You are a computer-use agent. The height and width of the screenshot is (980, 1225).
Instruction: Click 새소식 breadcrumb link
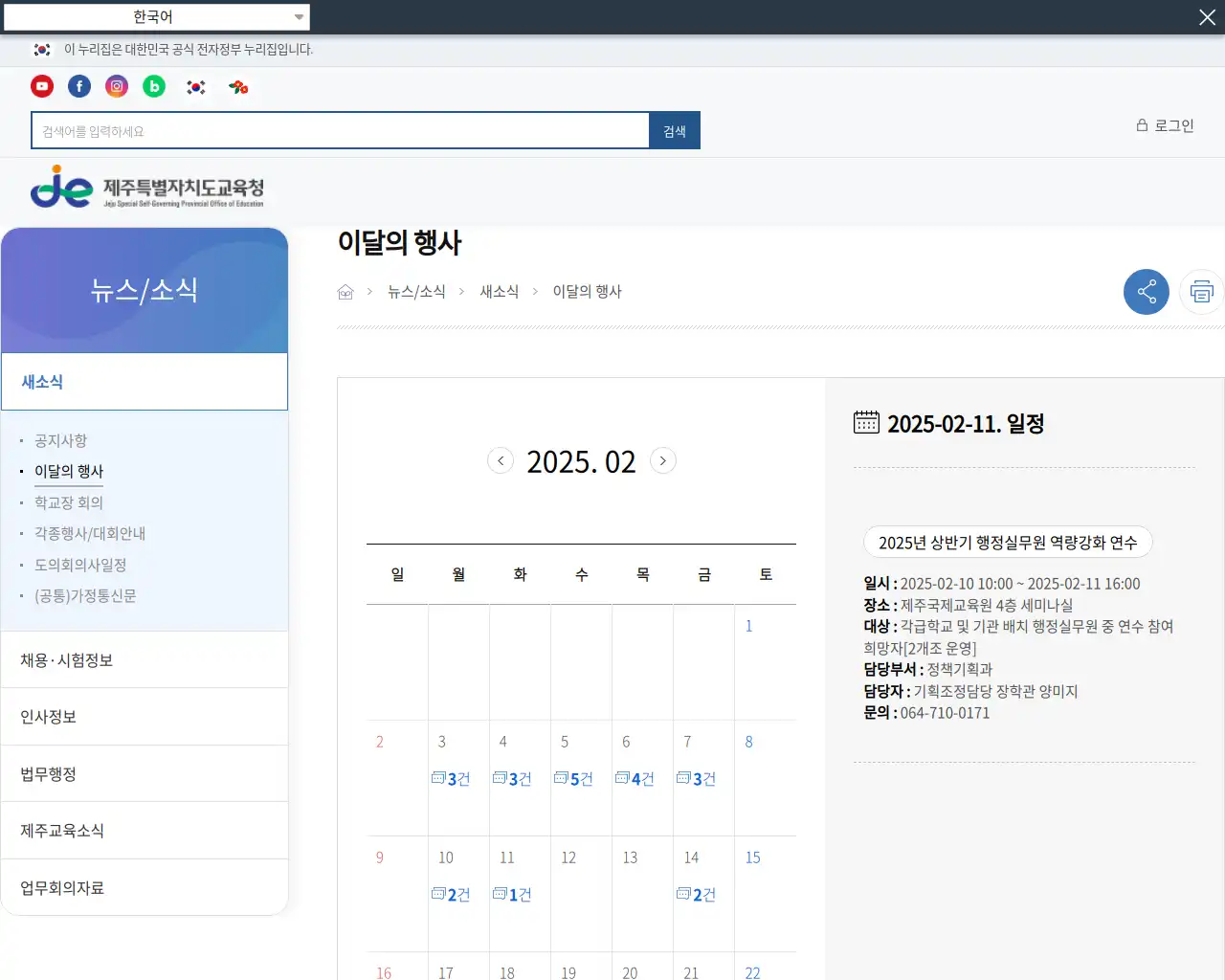coord(499,292)
